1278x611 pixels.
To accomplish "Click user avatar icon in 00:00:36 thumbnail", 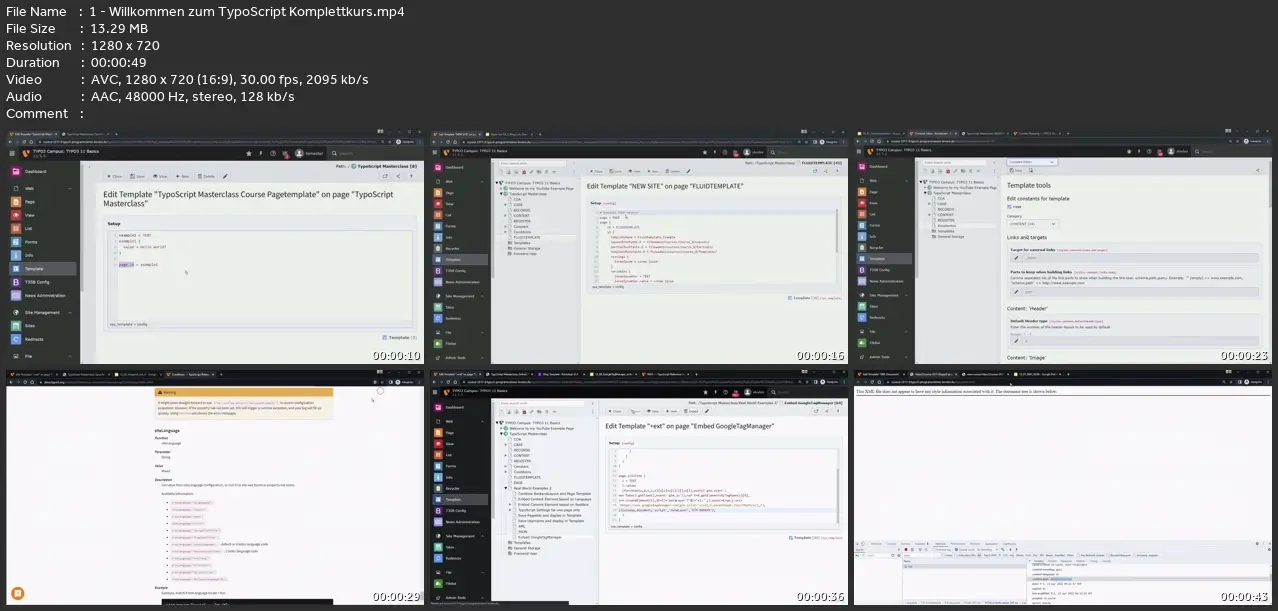I will 747,392.
